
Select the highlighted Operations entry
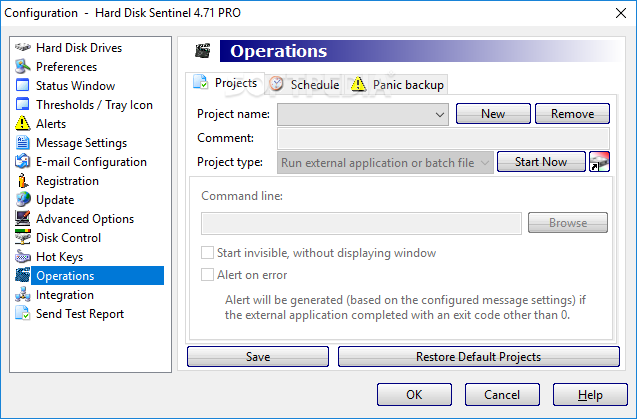click(x=98, y=276)
